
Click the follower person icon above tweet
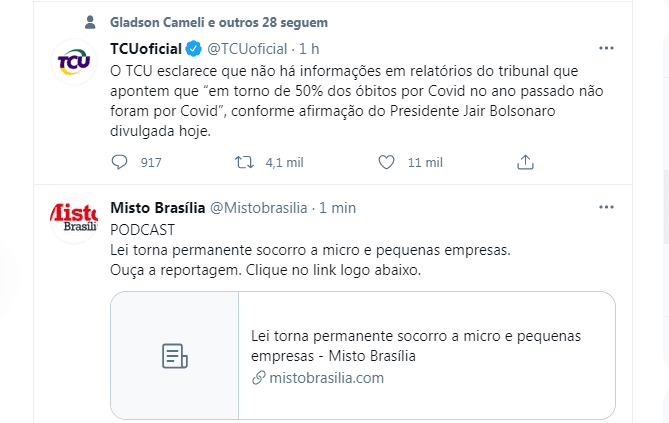coord(92,22)
